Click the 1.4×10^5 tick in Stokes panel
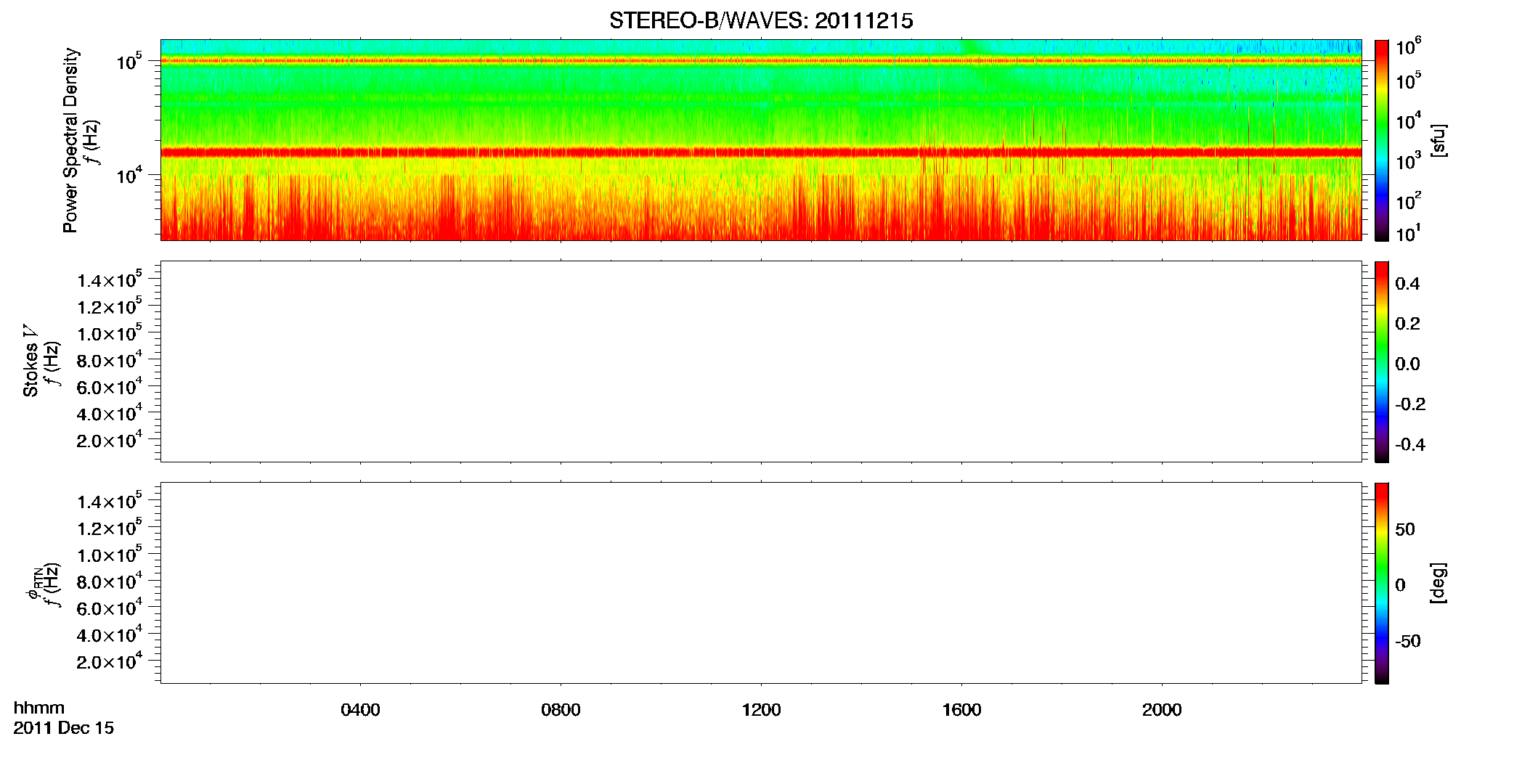 (x=110, y=279)
